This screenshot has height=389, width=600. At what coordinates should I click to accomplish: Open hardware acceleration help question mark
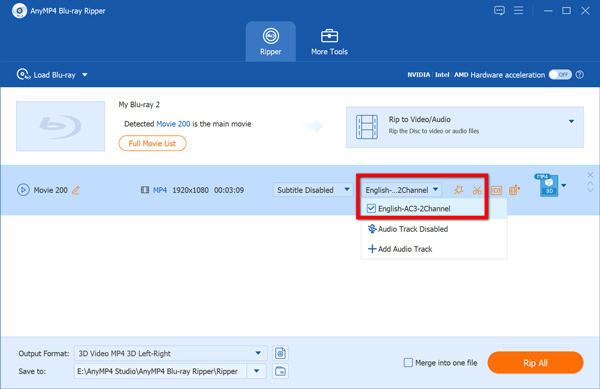580,75
